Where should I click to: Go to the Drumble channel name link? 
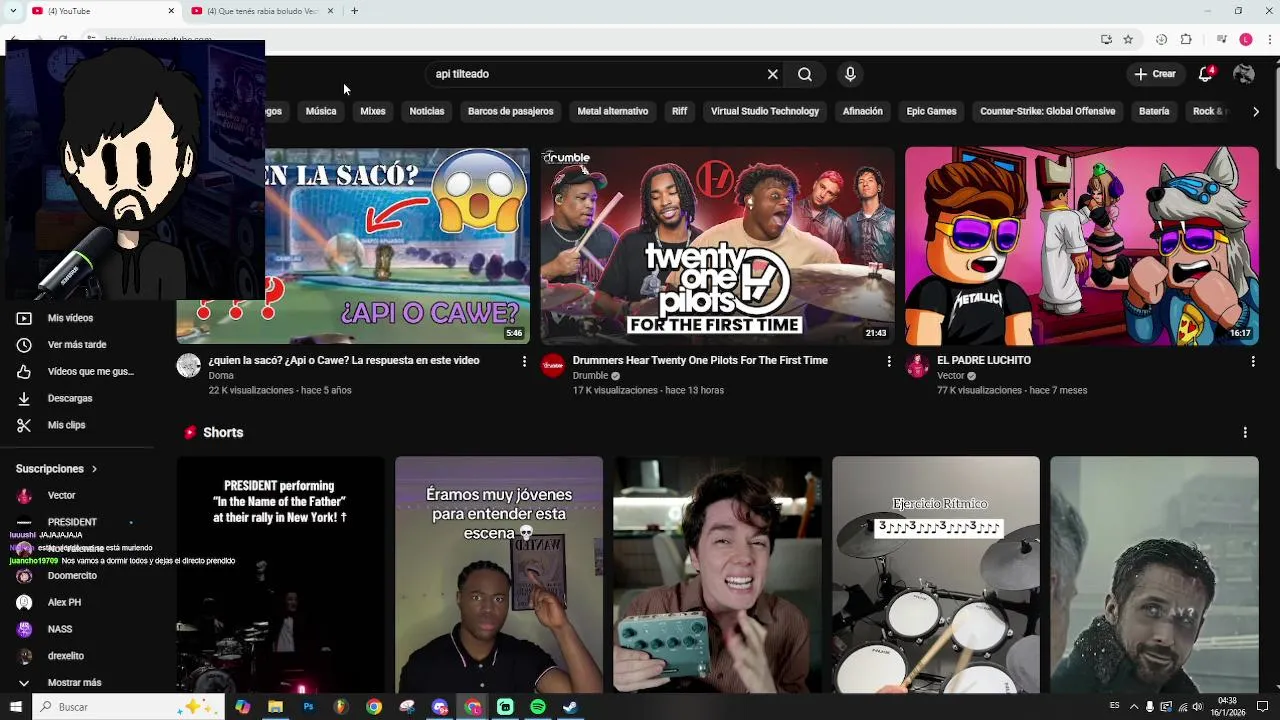click(x=590, y=376)
